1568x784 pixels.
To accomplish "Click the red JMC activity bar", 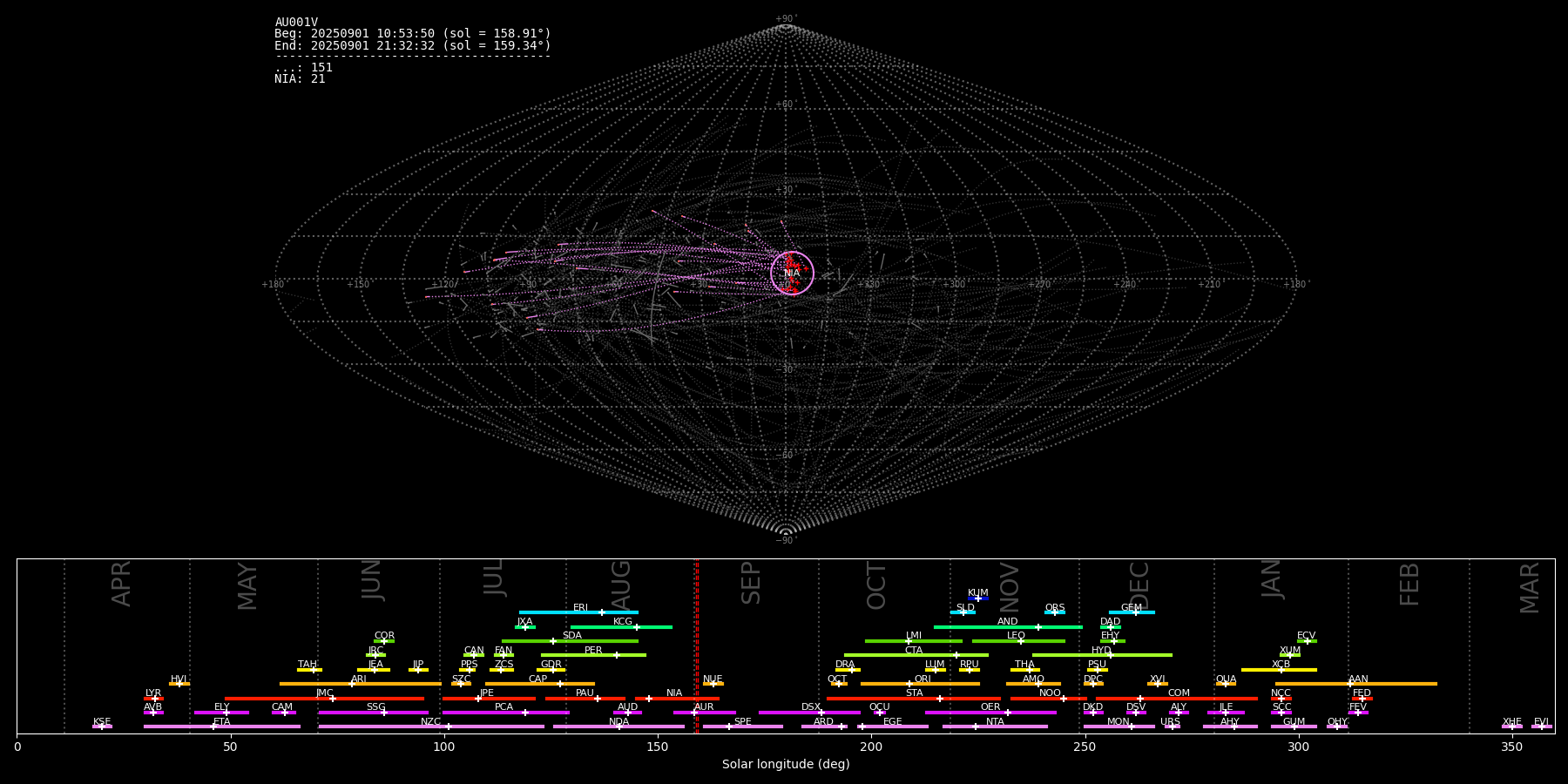I will point(325,699).
